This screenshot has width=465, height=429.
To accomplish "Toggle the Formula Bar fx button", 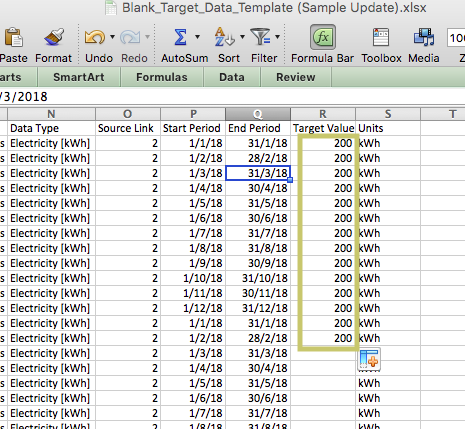I will [x=323, y=37].
